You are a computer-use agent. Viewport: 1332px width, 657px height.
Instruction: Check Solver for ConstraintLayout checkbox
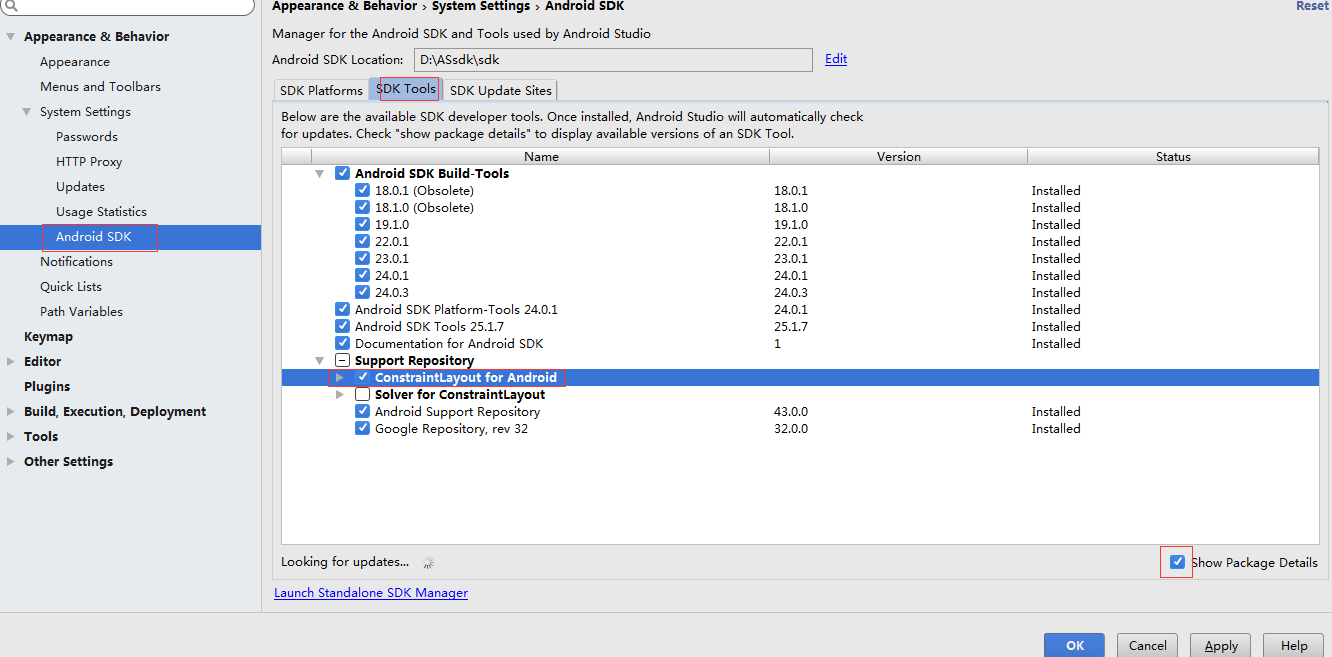(362, 394)
